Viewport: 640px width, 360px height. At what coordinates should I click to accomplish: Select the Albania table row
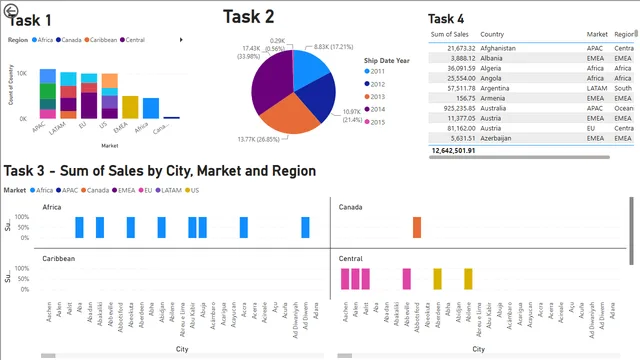531,58
